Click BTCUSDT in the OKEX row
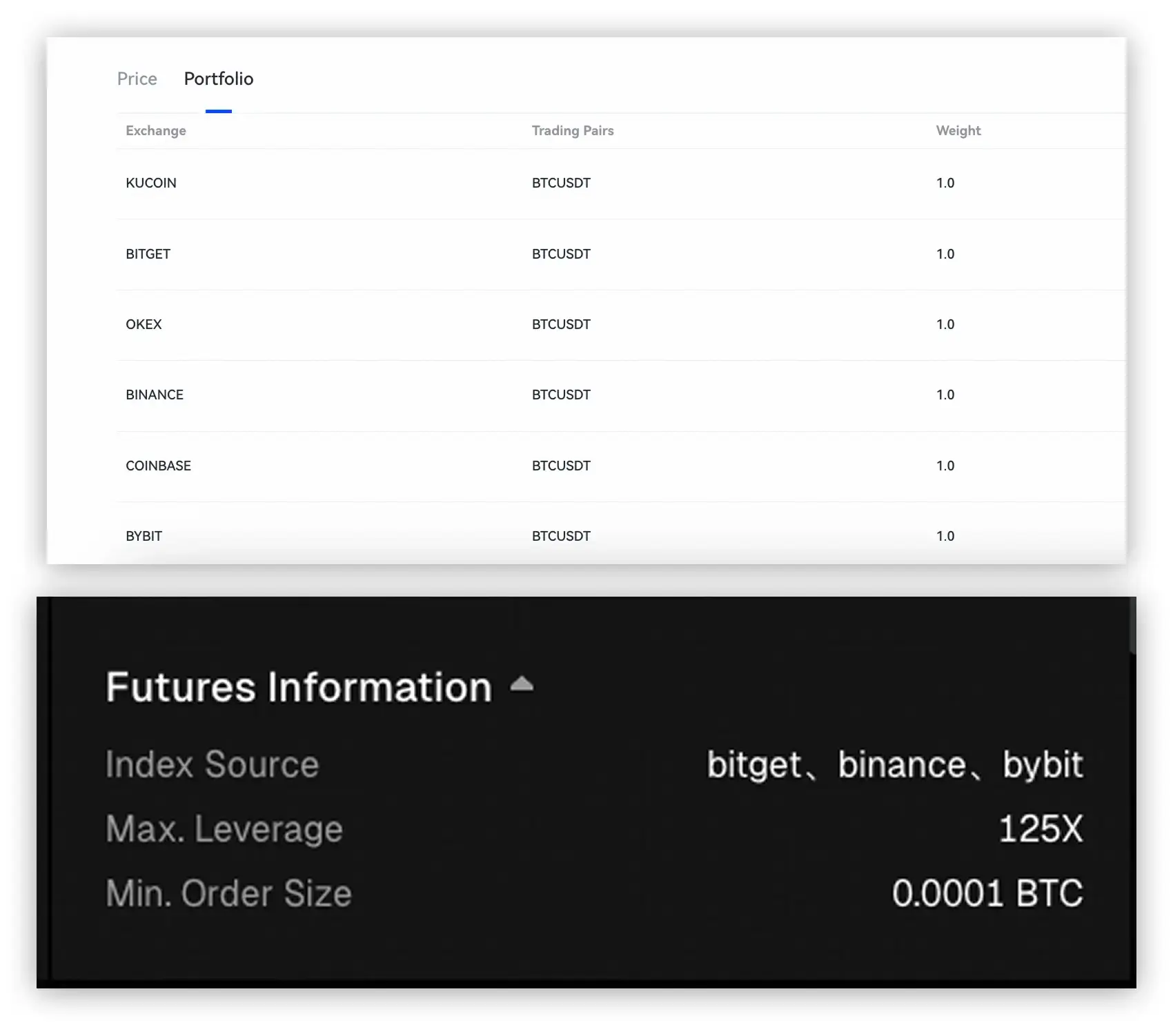Image resolution: width=1173 pixels, height=1036 pixels. click(561, 324)
